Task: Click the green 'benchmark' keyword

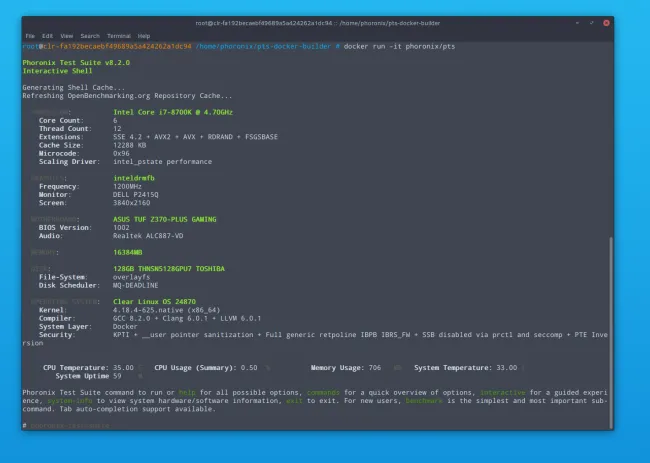Action: coord(424,401)
